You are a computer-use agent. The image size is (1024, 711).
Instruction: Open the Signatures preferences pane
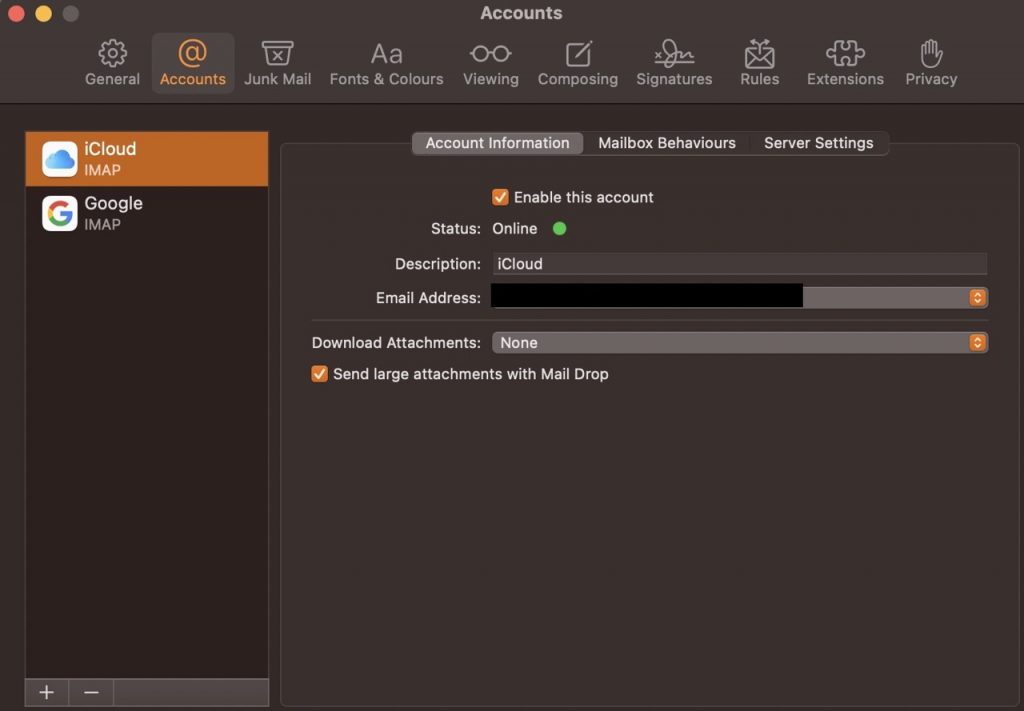[674, 63]
